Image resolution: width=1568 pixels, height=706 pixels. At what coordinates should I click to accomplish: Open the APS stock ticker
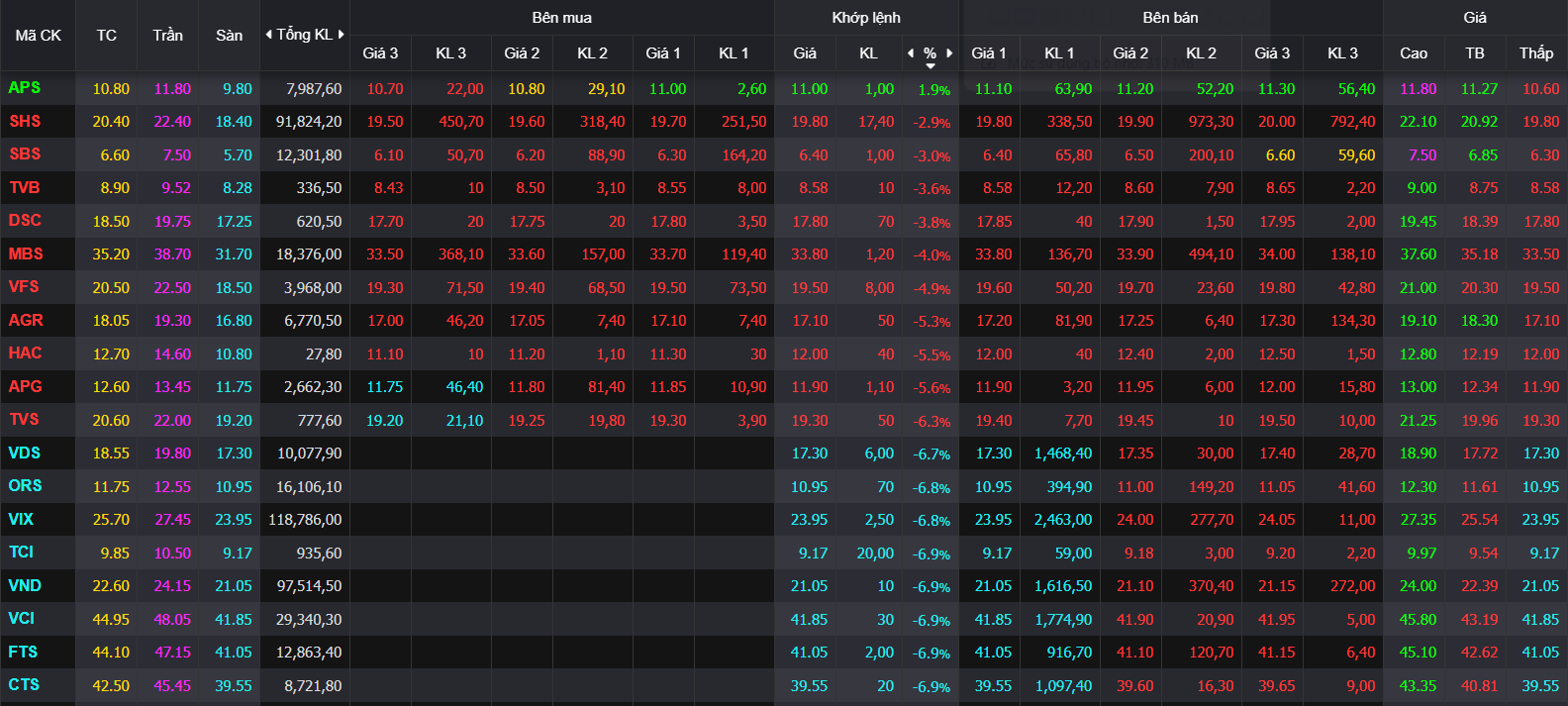click(25, 88)
